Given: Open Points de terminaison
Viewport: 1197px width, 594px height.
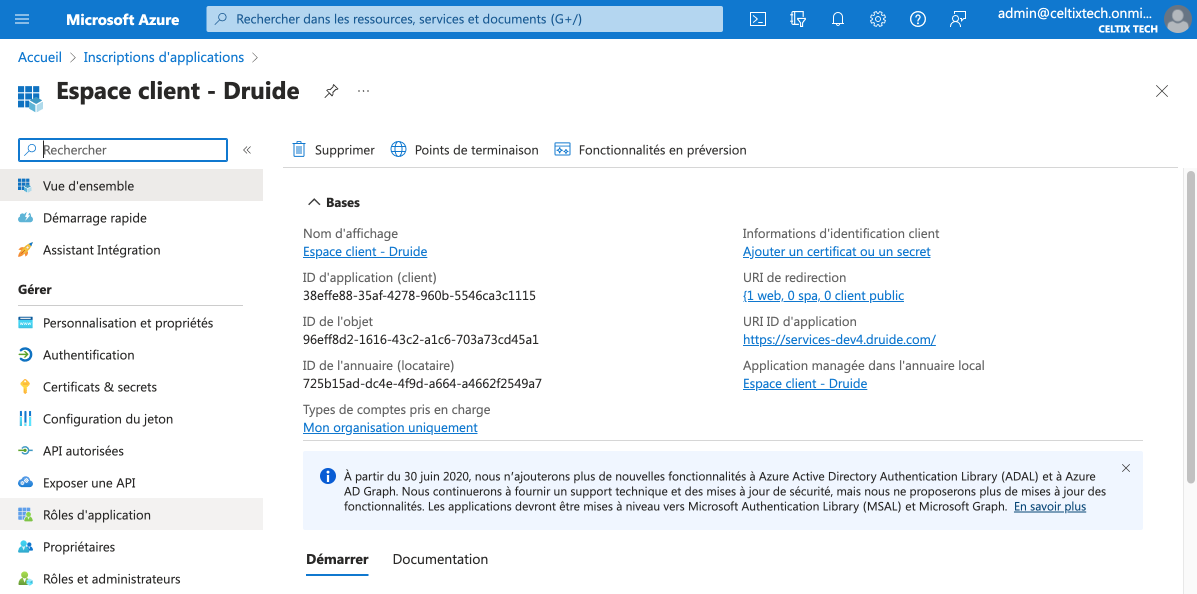Looking at the screenshot, I should click(x=476, y=150).
